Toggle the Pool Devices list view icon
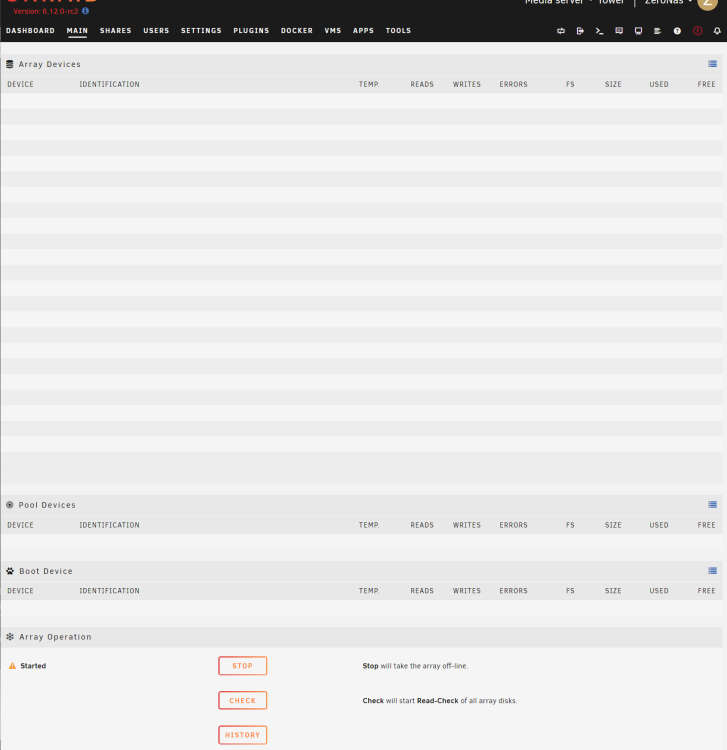The image size is (727, 750). [712, 505]
